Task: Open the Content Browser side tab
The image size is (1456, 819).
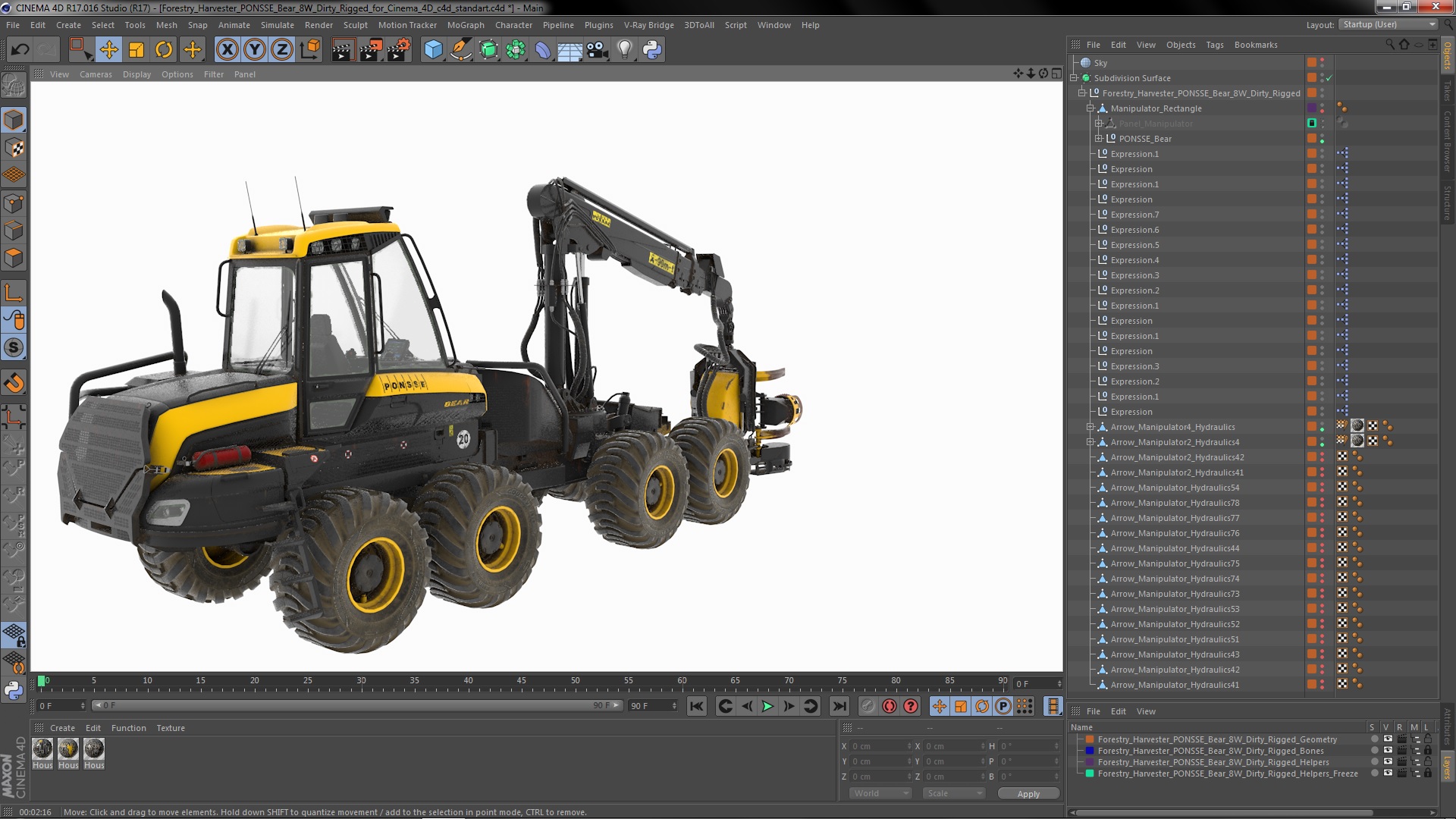Action: click(1447, 142)
